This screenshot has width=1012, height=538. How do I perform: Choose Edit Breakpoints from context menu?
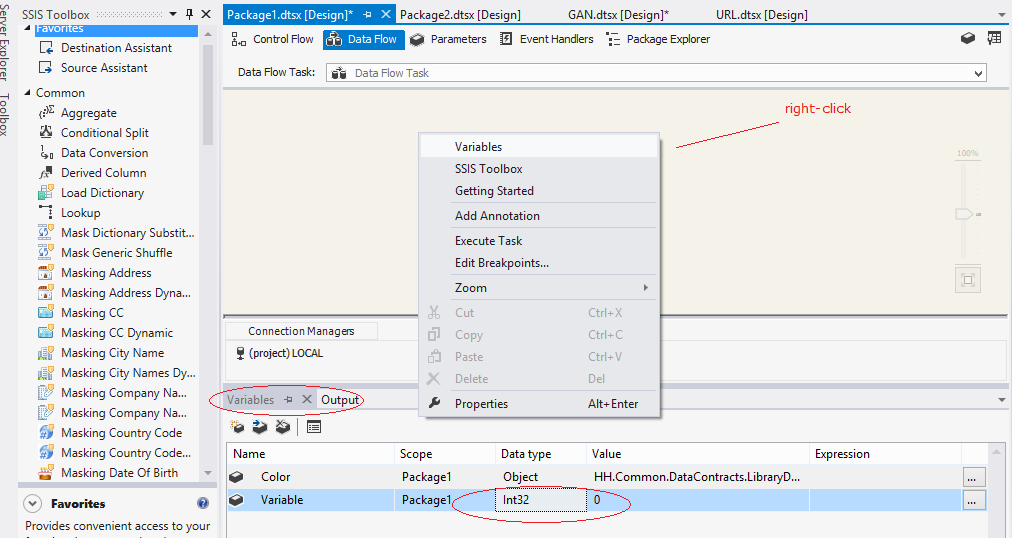(x=539, y=263)
